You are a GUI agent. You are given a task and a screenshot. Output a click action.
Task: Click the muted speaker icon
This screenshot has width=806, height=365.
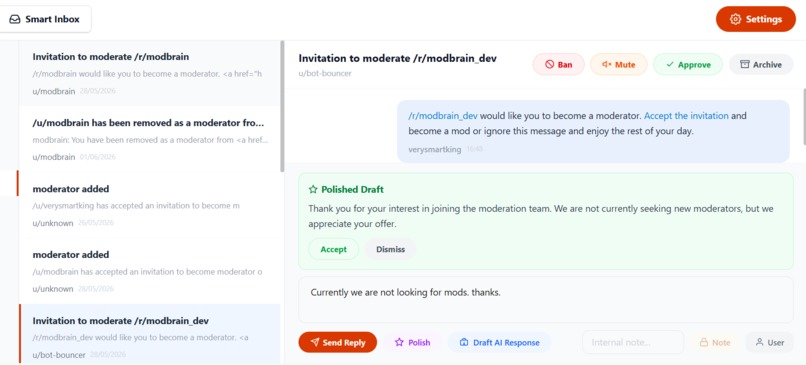[x=607, y=65]
